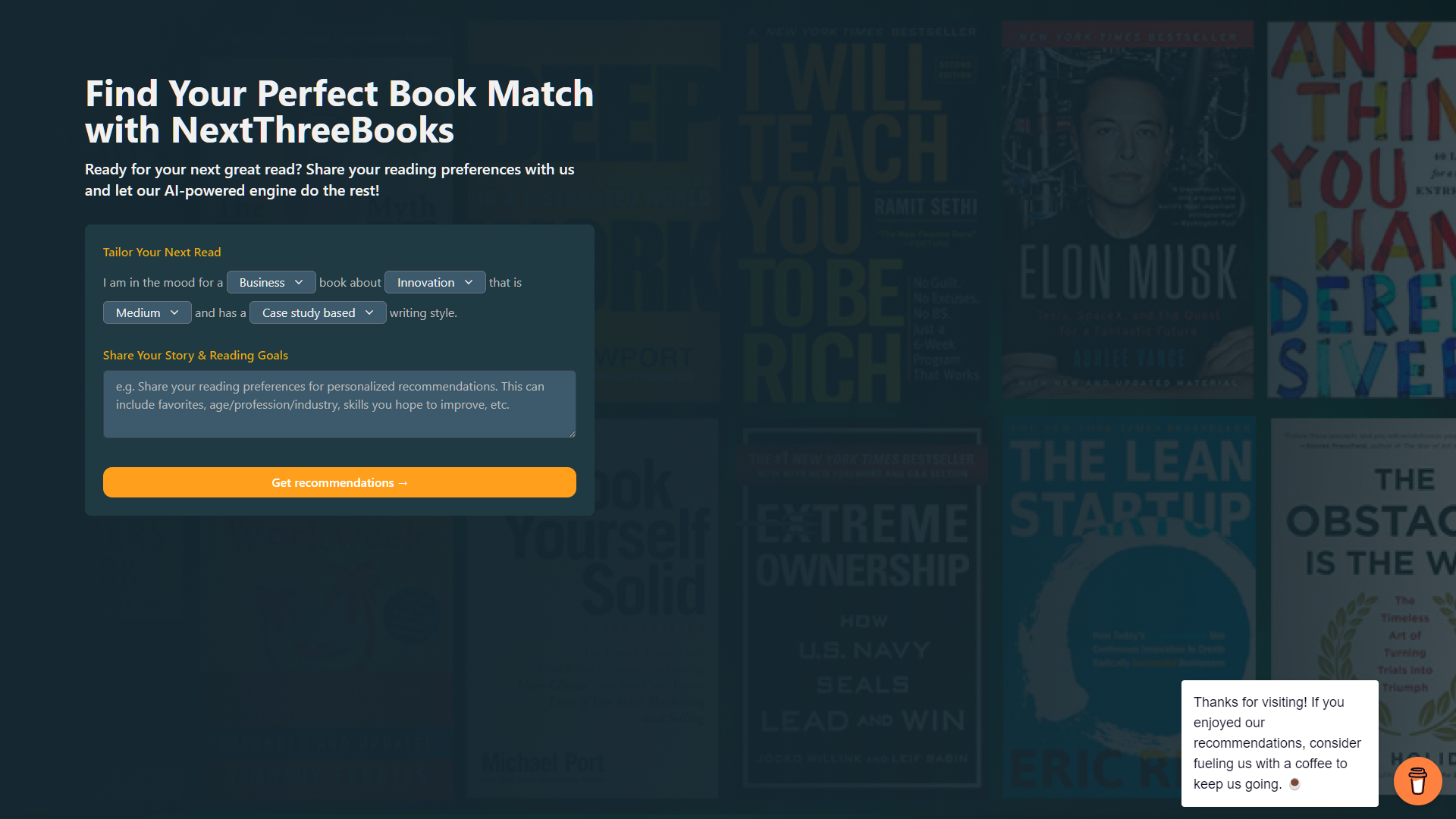Open the Medium book length dropdown
The width and height of the screenshot is (1456, 819).
click(147, 312)
